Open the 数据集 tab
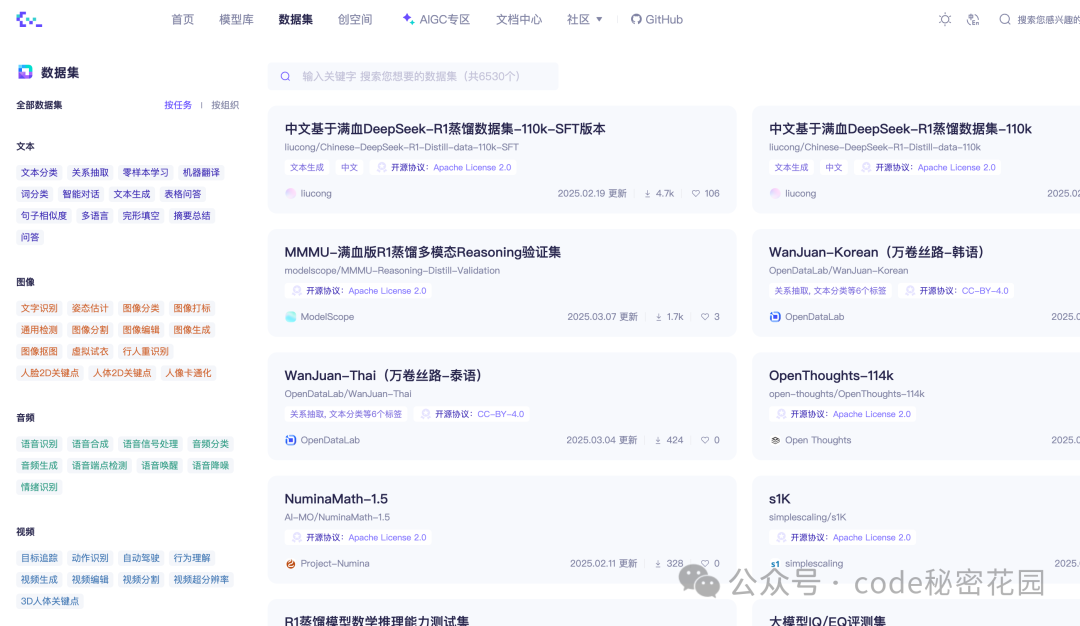Viewport: 1080px width, 626px height. (x=295, y=19)
